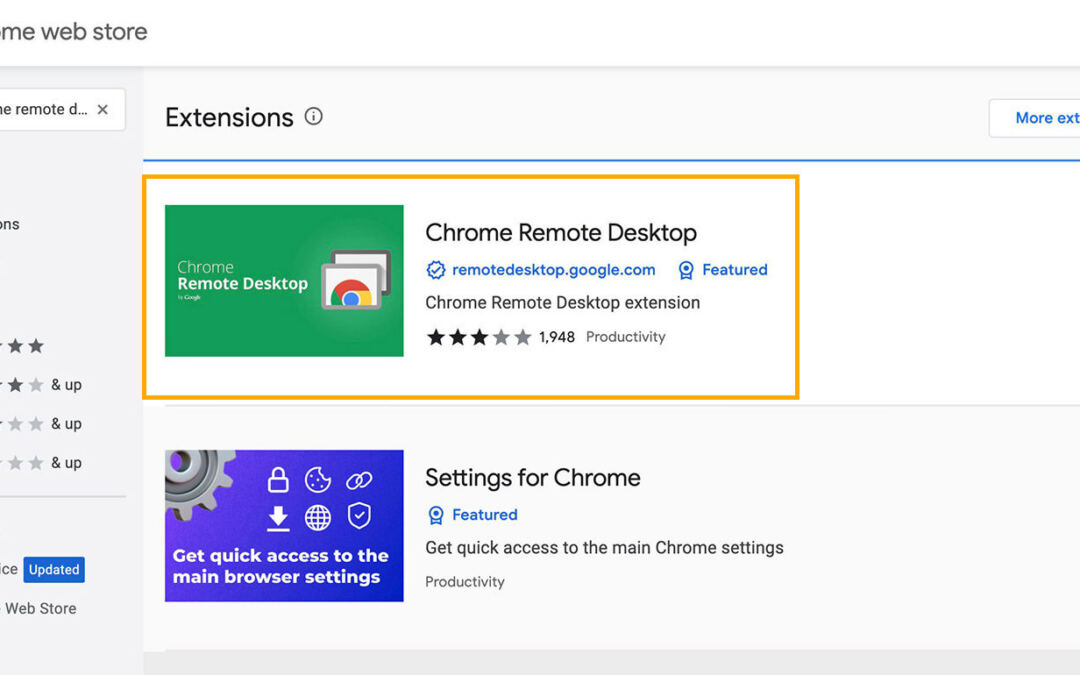Open the Chrome Remote Desktop green thumbnail

[284, 281]
